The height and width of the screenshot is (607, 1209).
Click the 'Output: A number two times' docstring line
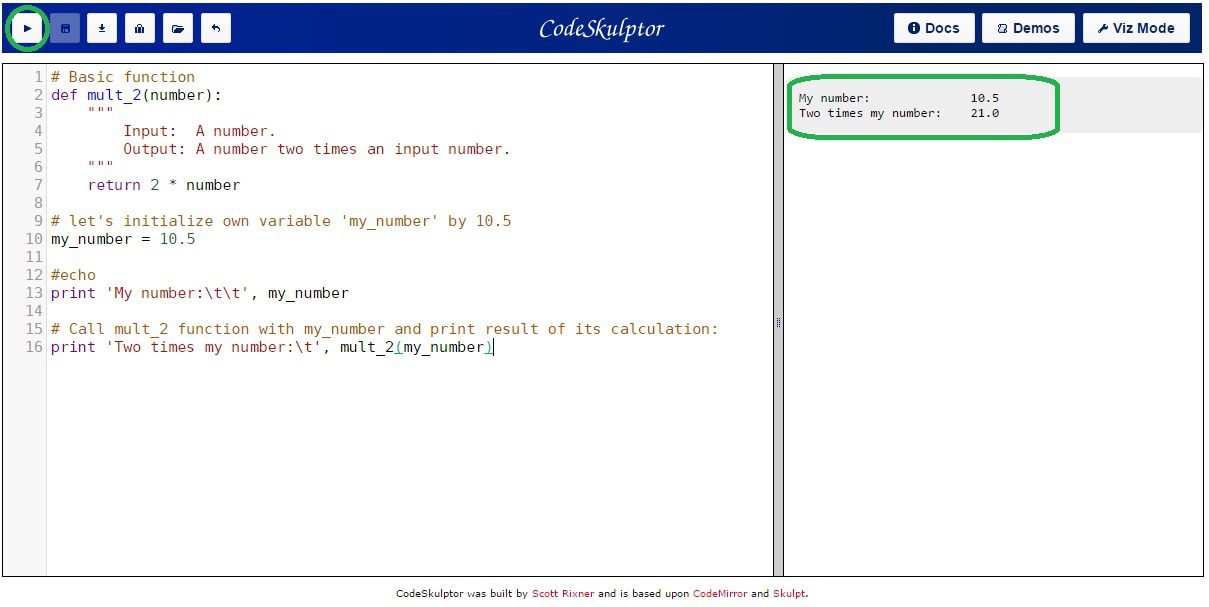pyautogui.click(x=317, y=149)
